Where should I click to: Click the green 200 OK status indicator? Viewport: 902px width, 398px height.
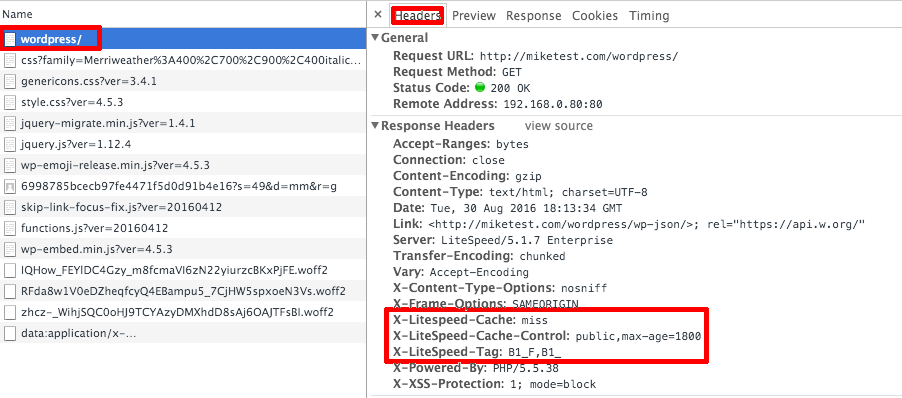[480, 88]
